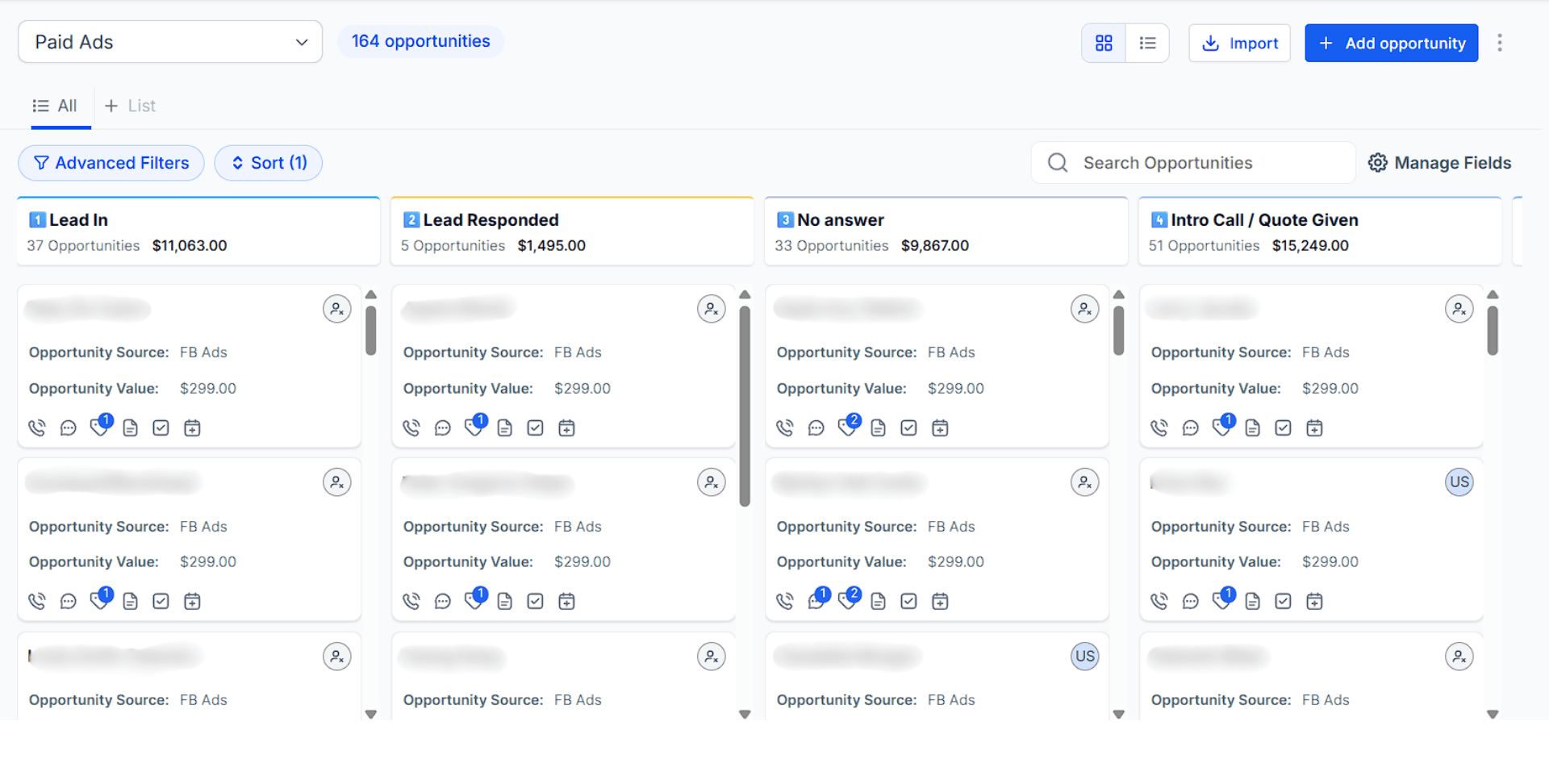Click the US flag badge on a No answer card
This screenshot has height=784, width=1549.
click(1084, 656)
